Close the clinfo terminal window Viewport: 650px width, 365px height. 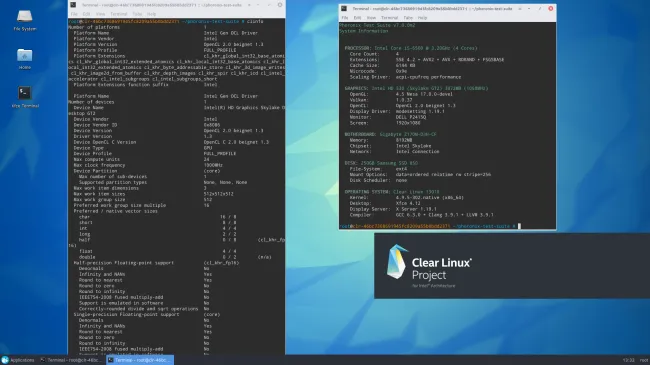click(280, 5)
